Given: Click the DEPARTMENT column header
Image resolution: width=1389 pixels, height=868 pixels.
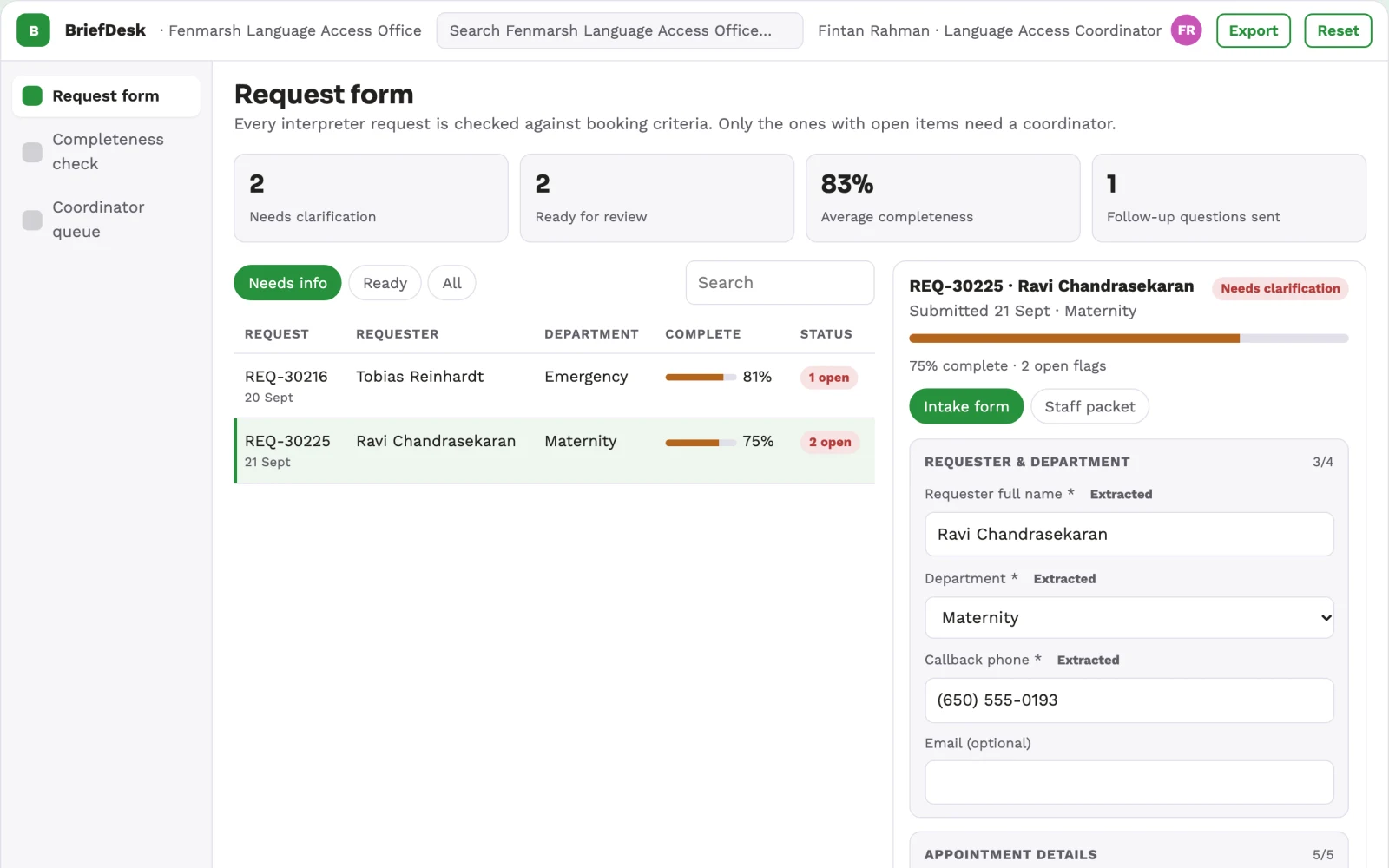Looking at the screenshot, I should (x=591, y=334).
